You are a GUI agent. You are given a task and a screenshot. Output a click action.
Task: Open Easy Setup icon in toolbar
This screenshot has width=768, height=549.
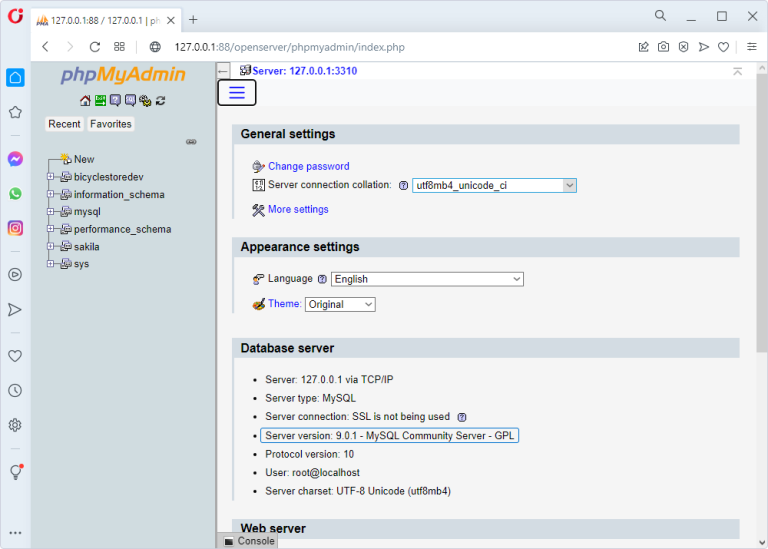click(752, 47)
